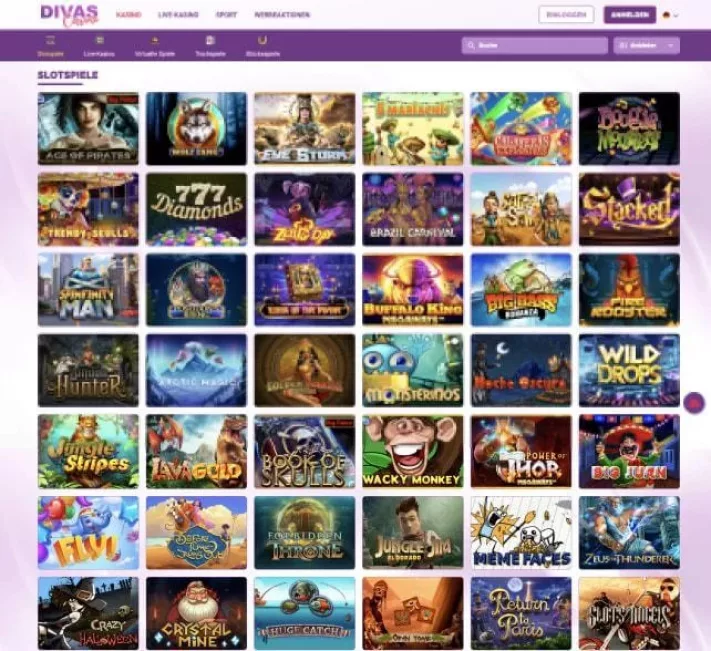Open the Virtuelle Spiele category icon
The width and height of the screenshot is (711, 651).
coord(155,40)
